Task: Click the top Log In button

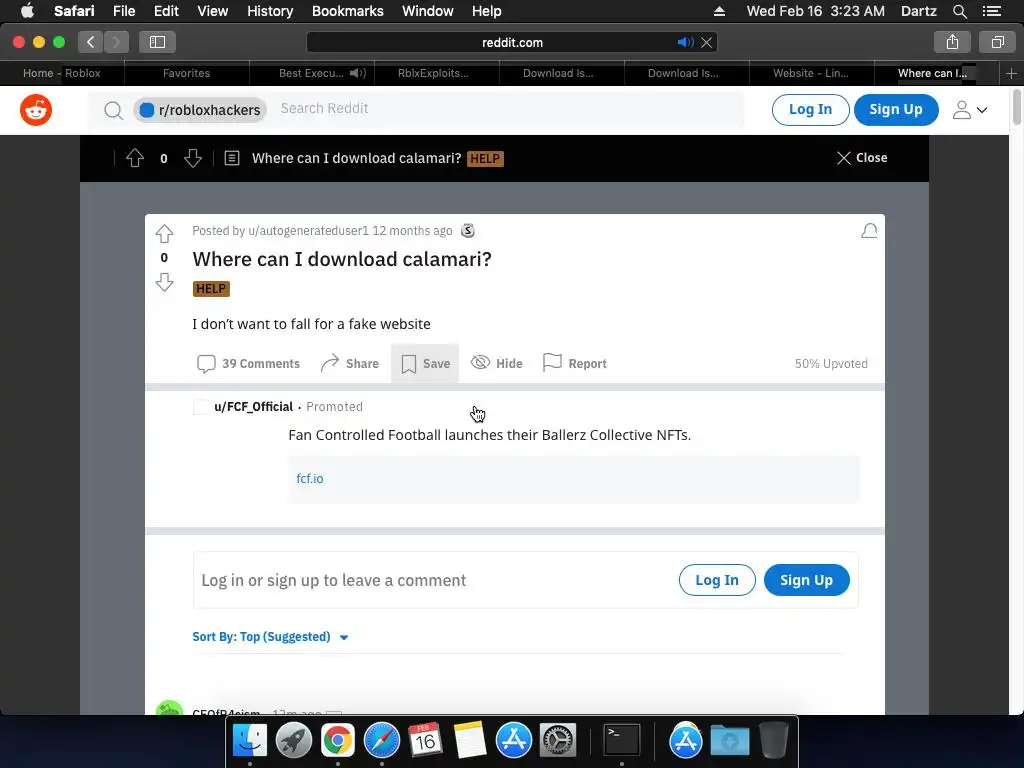Action: (x=810, y=110)
